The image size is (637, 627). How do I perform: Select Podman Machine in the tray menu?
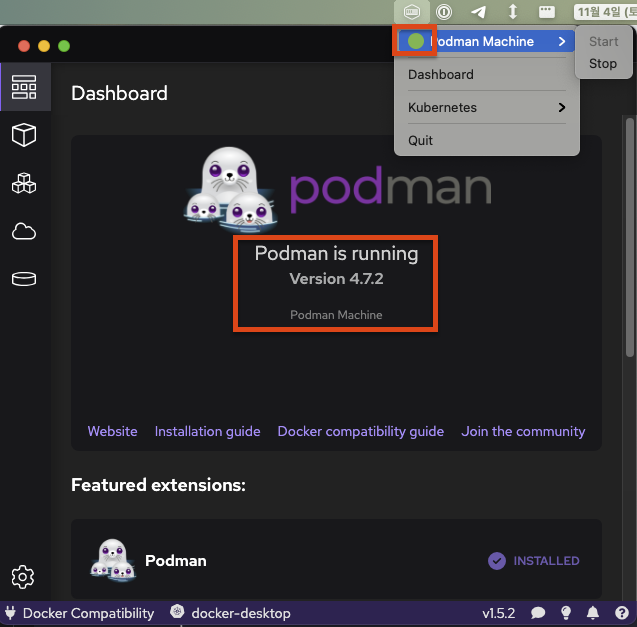tap(486, 41)
